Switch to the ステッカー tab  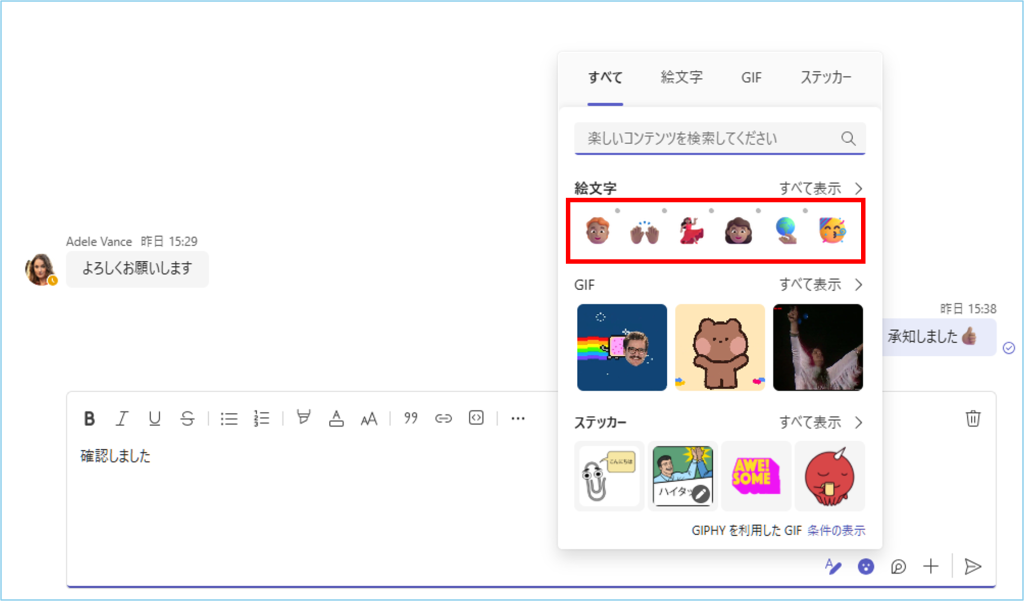point(826,77)
